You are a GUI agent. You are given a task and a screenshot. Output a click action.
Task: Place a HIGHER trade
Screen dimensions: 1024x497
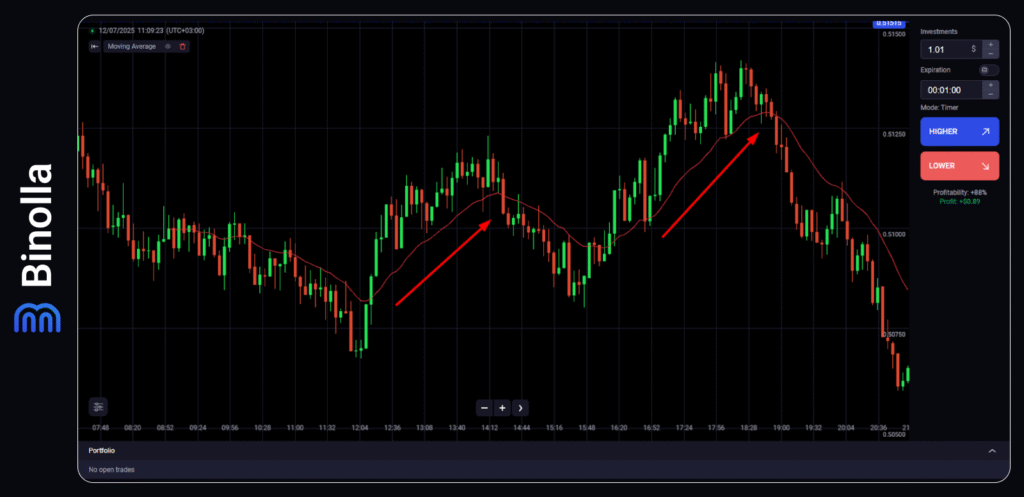959,132
